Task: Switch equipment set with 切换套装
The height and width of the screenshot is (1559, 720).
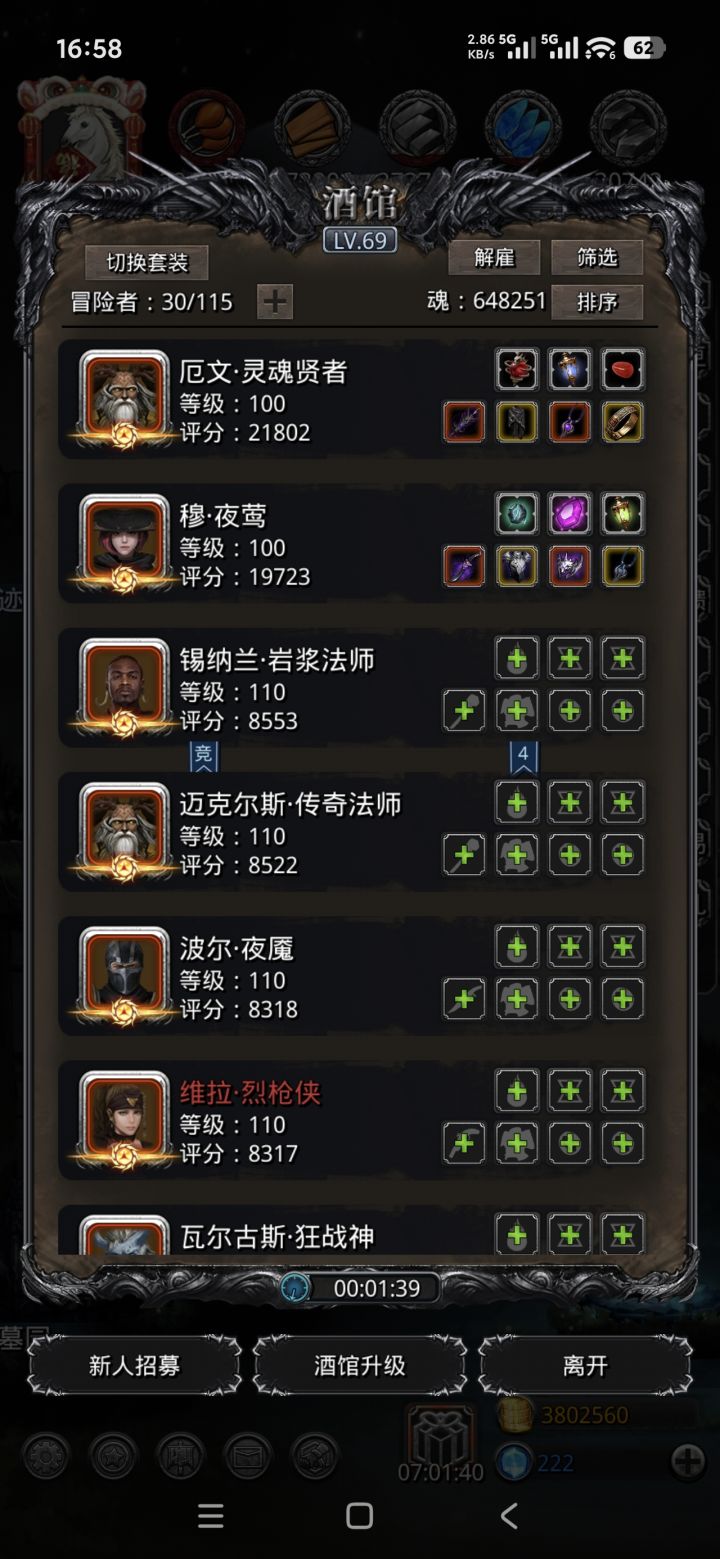Action: pyautogui.click(x=147, y=263)
